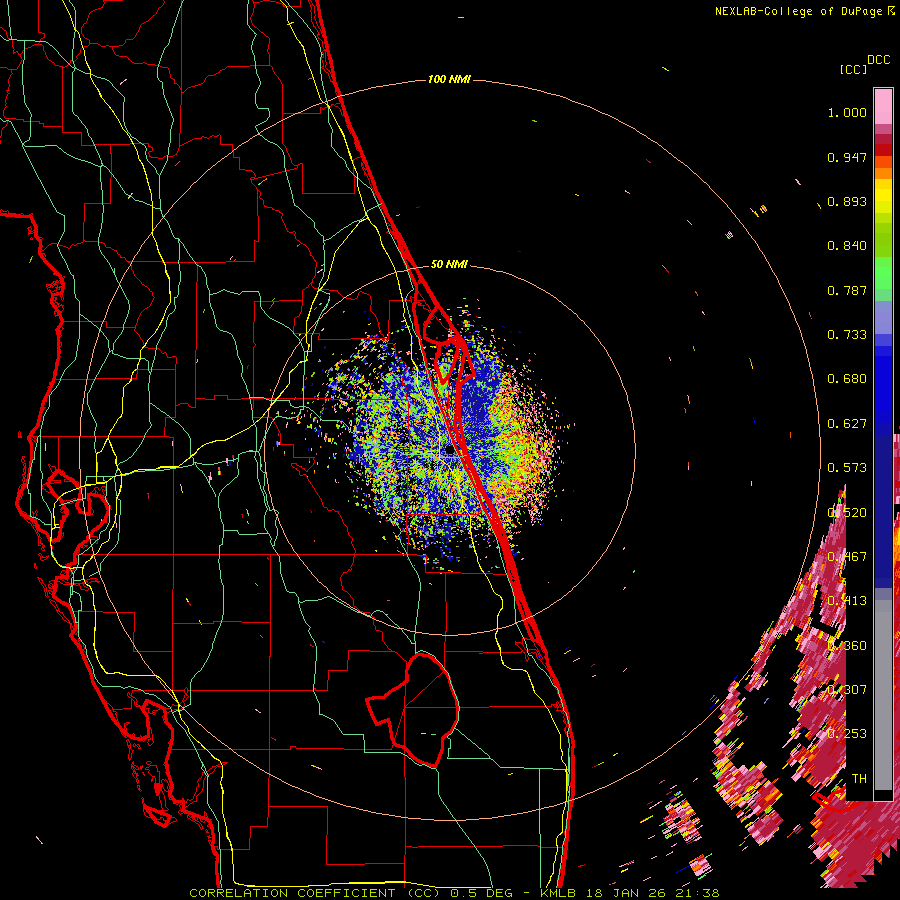Click the 0.627 scale value

click(x=847, y=424)
